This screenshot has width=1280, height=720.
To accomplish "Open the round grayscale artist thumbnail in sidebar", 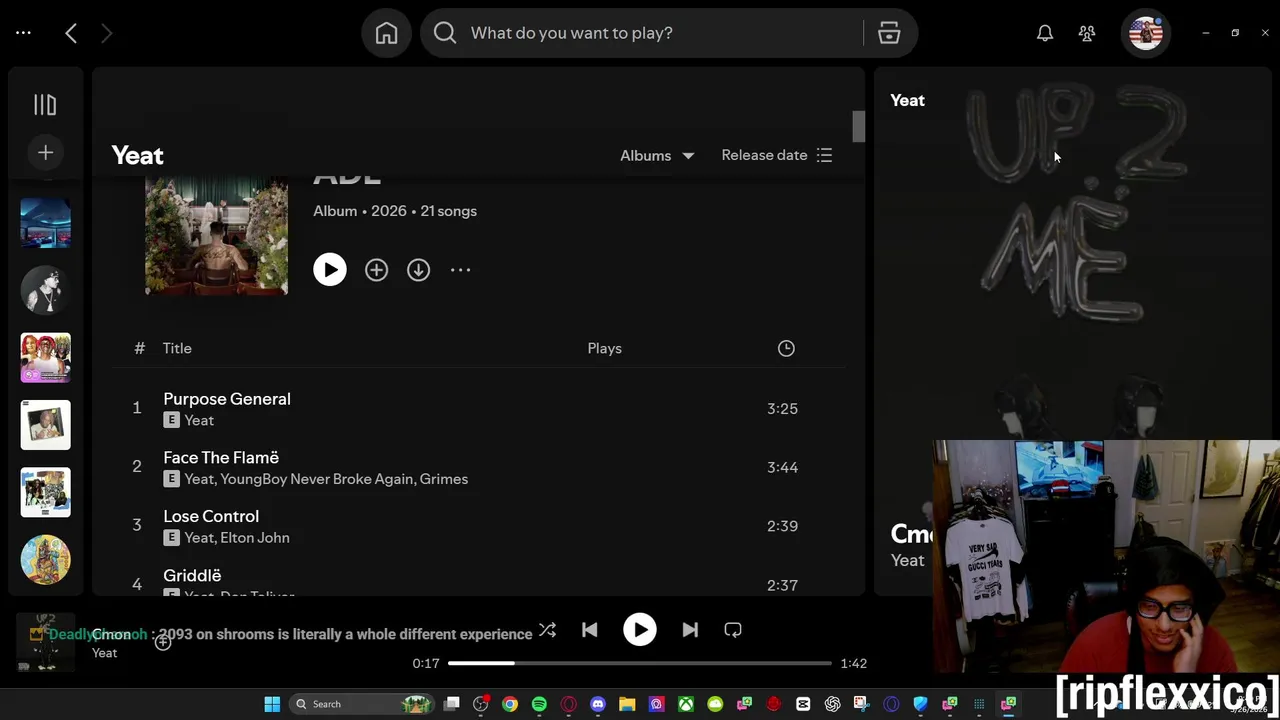I will pos(46,290).
